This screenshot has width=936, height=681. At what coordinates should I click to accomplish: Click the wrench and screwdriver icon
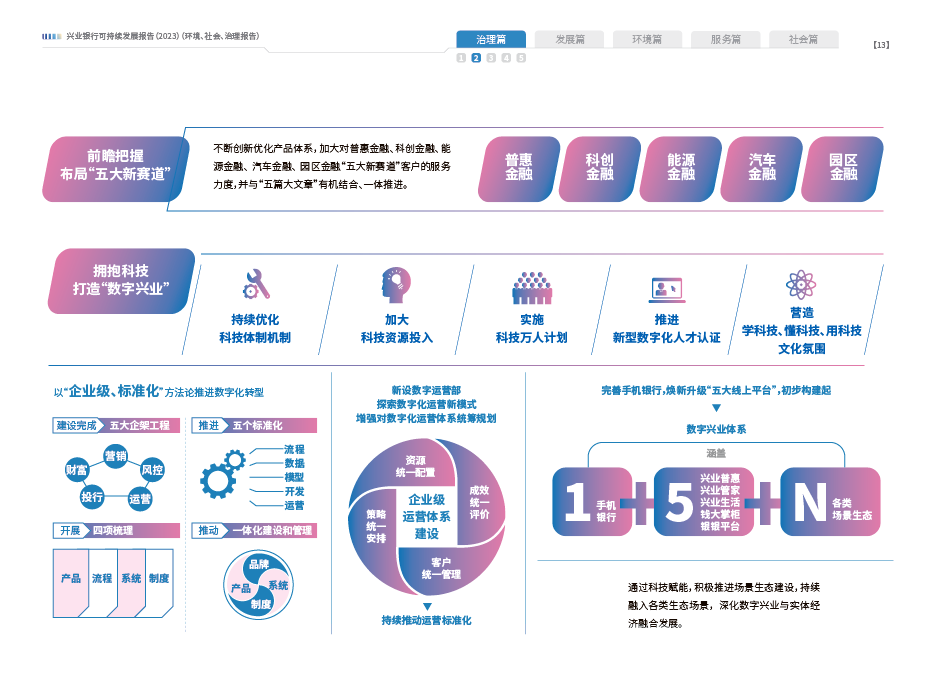tap(256, 285)
